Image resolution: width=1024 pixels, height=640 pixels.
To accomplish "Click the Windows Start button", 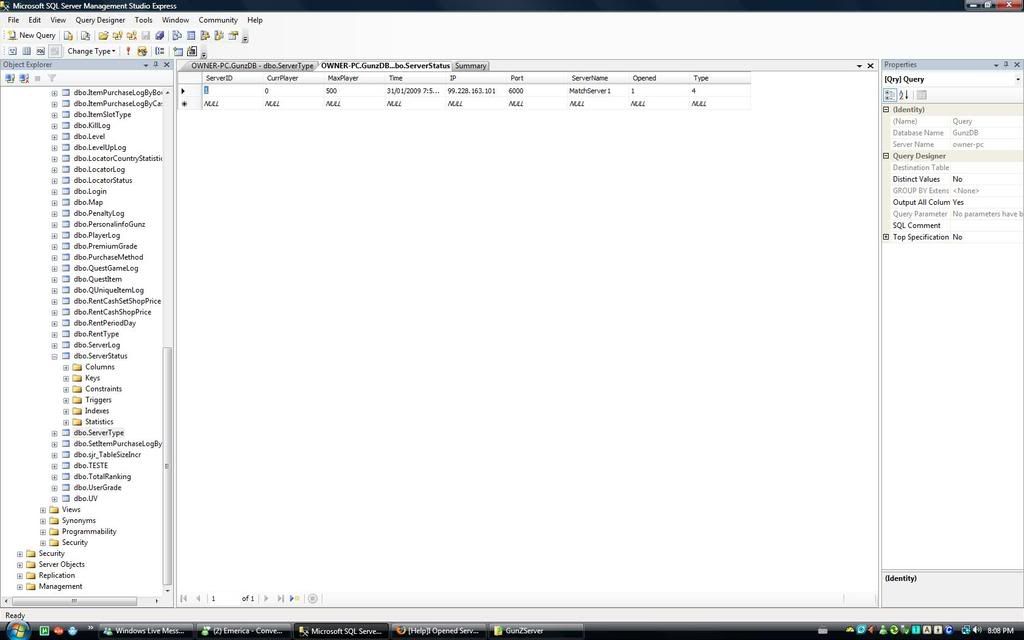I will coord(18,630).
